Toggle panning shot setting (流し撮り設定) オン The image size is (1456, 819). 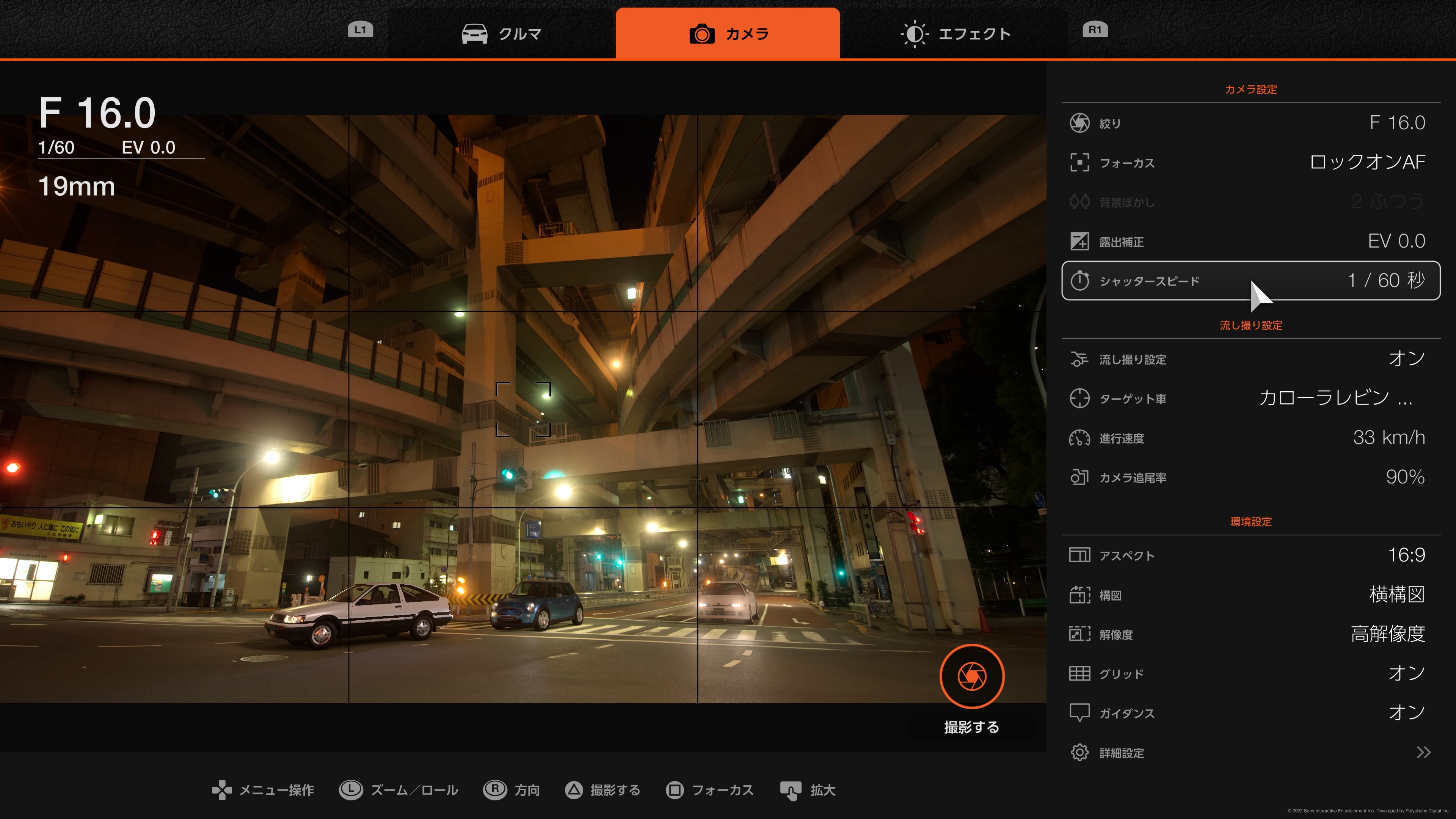coord(1406,358)
